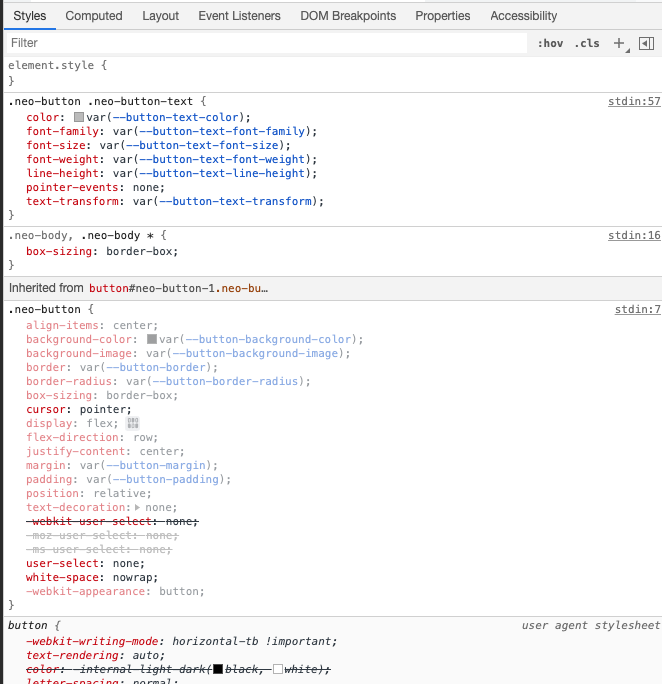Switch to the Styles tab
662x684 pixels.
point(30,16)
